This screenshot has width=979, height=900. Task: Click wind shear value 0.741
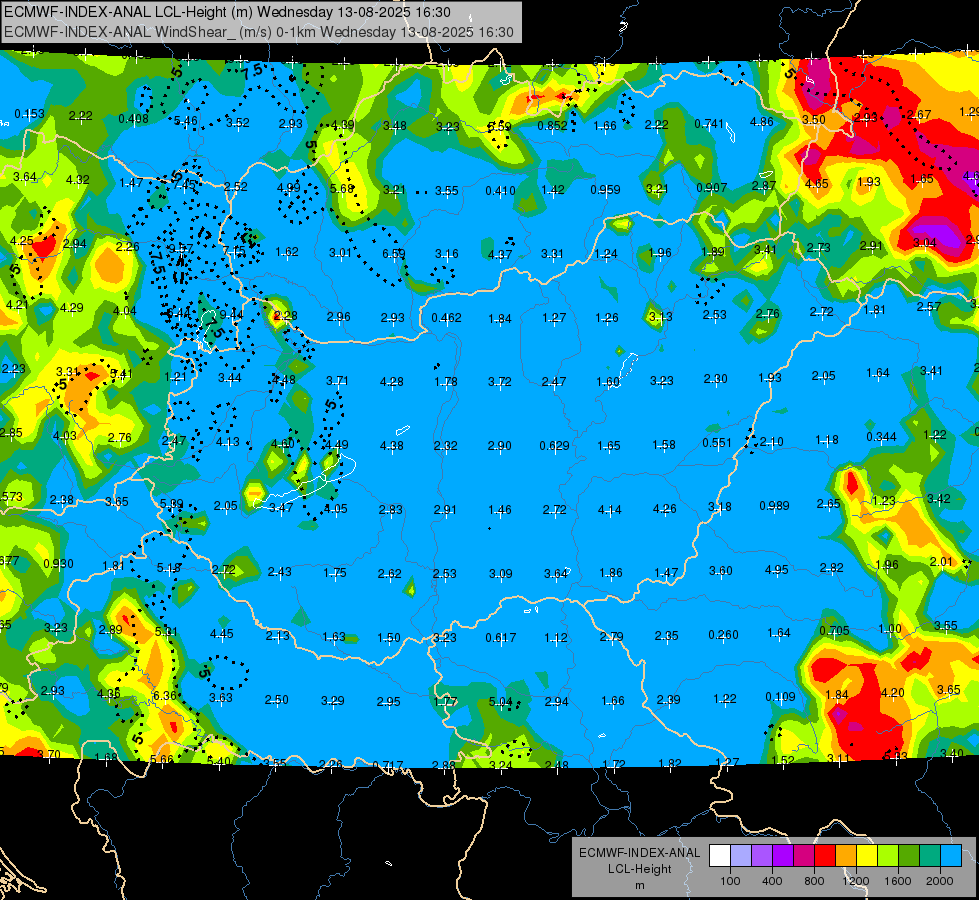pyautogui.click(x=709, y=124)
